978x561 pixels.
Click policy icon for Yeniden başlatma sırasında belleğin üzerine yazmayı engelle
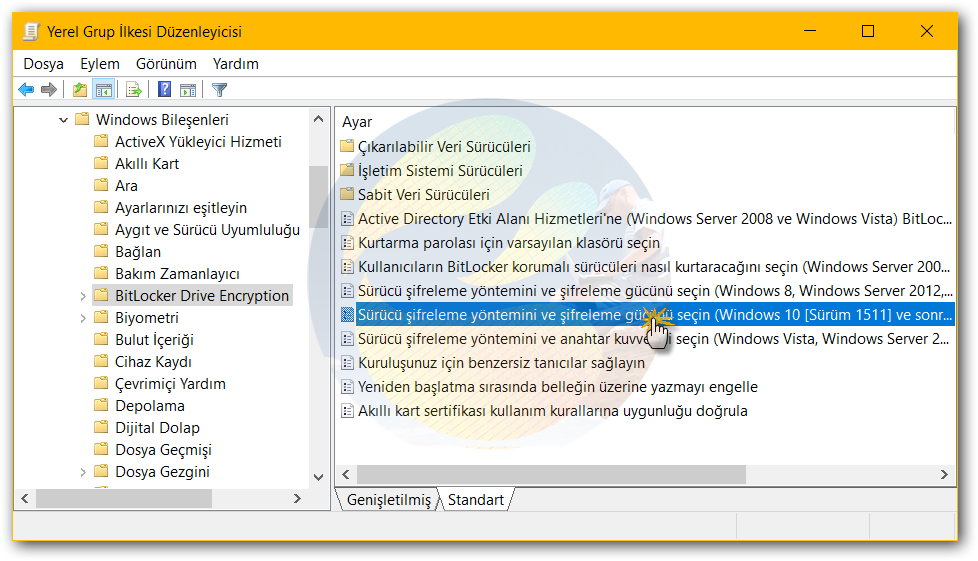tap(347, 387)
